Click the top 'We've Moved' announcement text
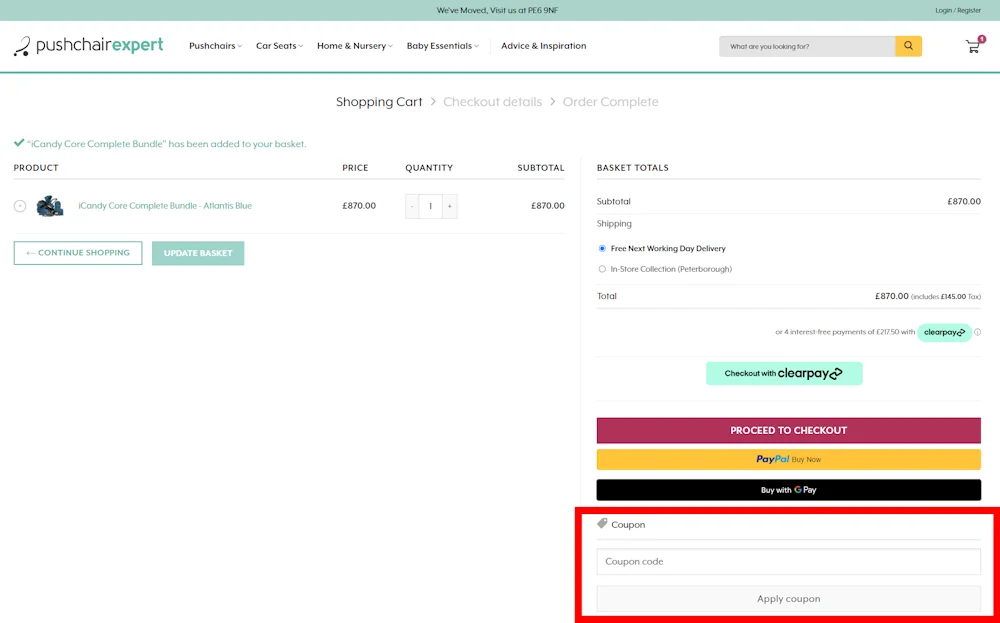This screenshot has width=1000, height=623. (x=497, y=10)
